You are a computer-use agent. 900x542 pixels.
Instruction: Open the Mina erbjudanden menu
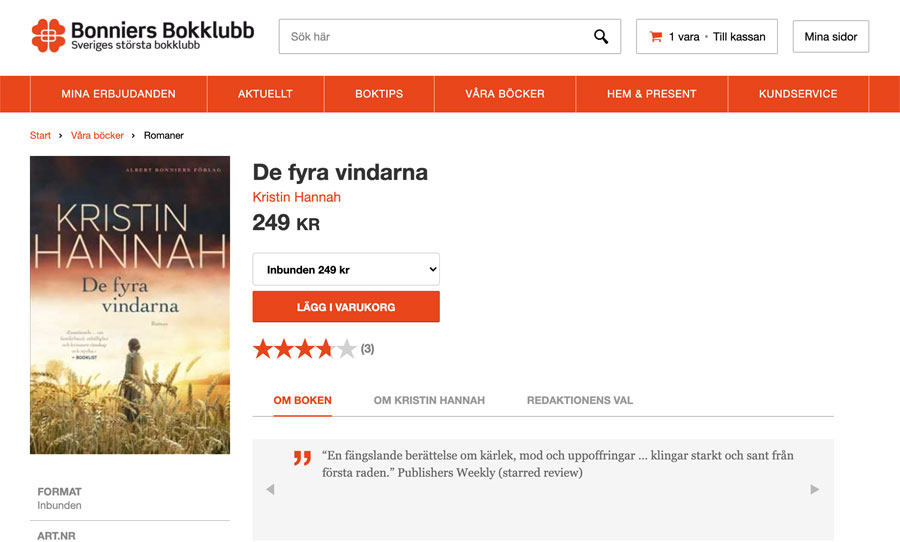pyautogui.click(x=118, y=94)
